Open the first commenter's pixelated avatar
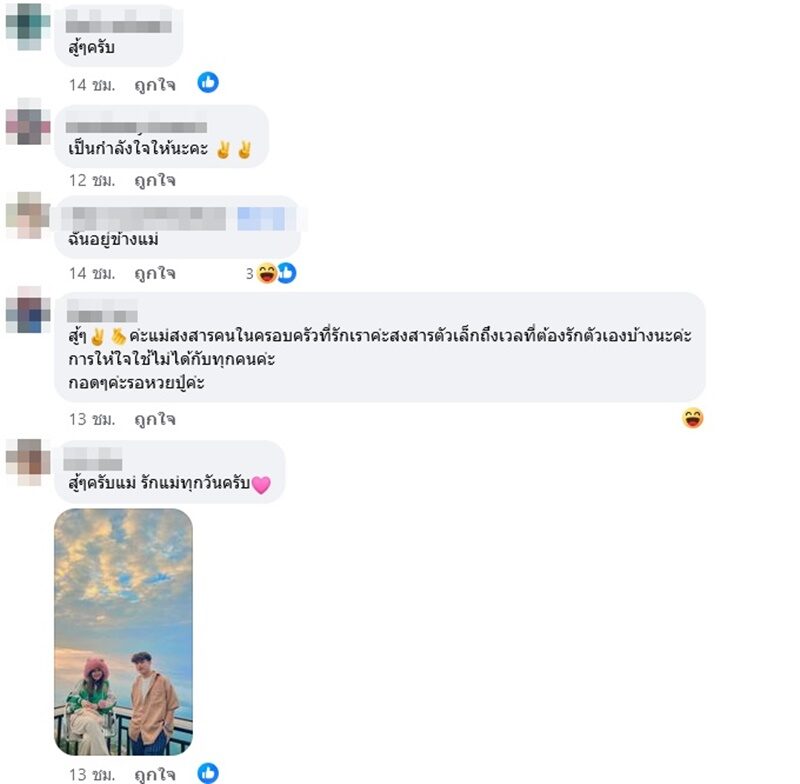 click(28, 26)
